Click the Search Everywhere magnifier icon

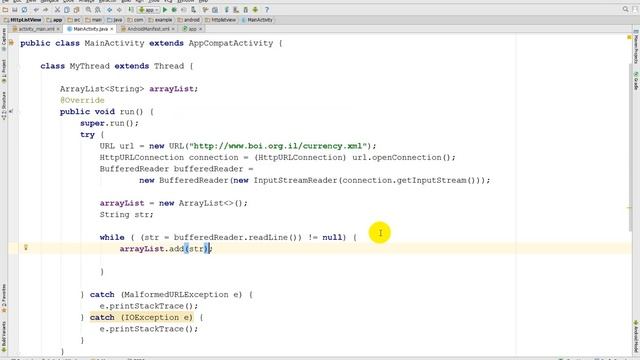tap(626, 9)
